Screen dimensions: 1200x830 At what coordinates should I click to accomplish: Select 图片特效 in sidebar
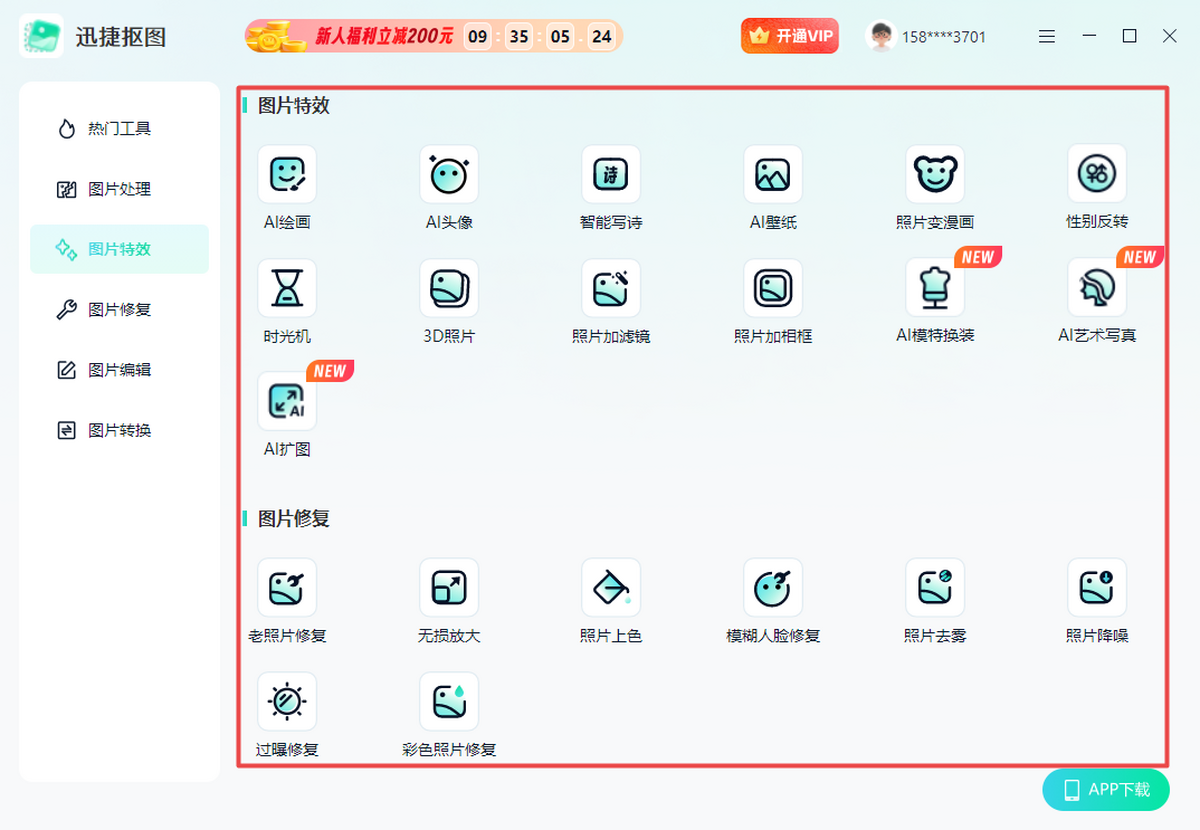pos(119,249)
